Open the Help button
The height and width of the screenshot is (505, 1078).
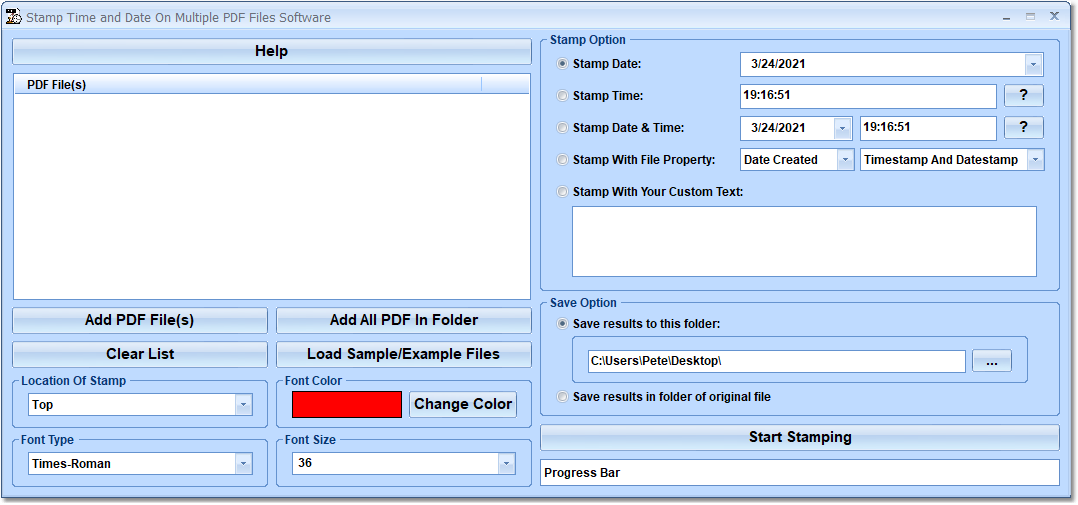[x=272, y=52]
